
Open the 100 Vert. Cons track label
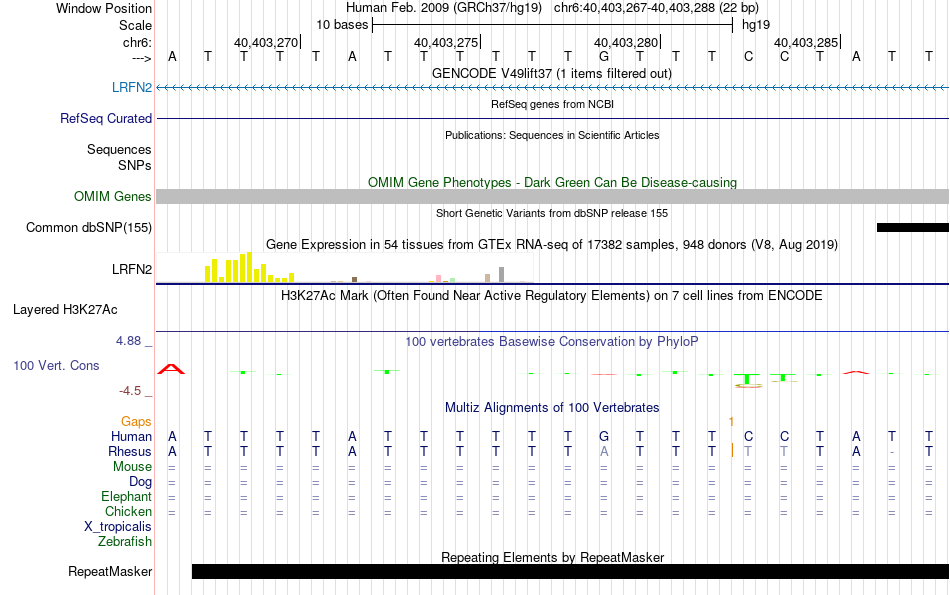56,365
